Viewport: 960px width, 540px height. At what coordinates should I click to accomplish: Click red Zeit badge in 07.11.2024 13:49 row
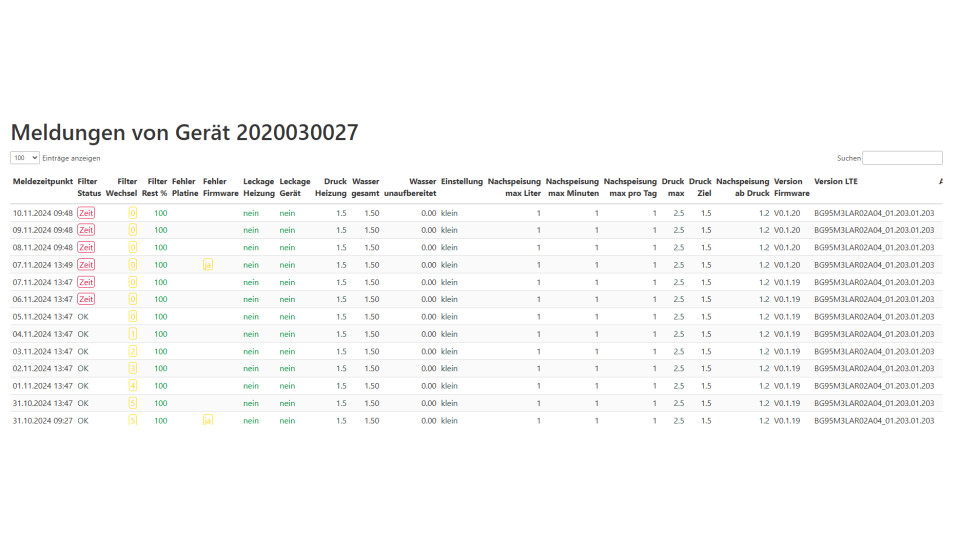point(86,265)
